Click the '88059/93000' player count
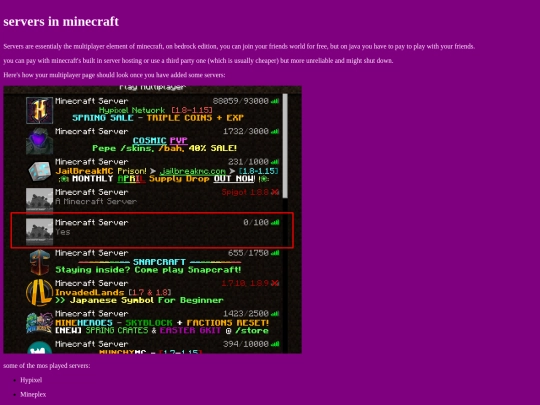This screenshot has height=405, width=540. (x=240, y=101)
